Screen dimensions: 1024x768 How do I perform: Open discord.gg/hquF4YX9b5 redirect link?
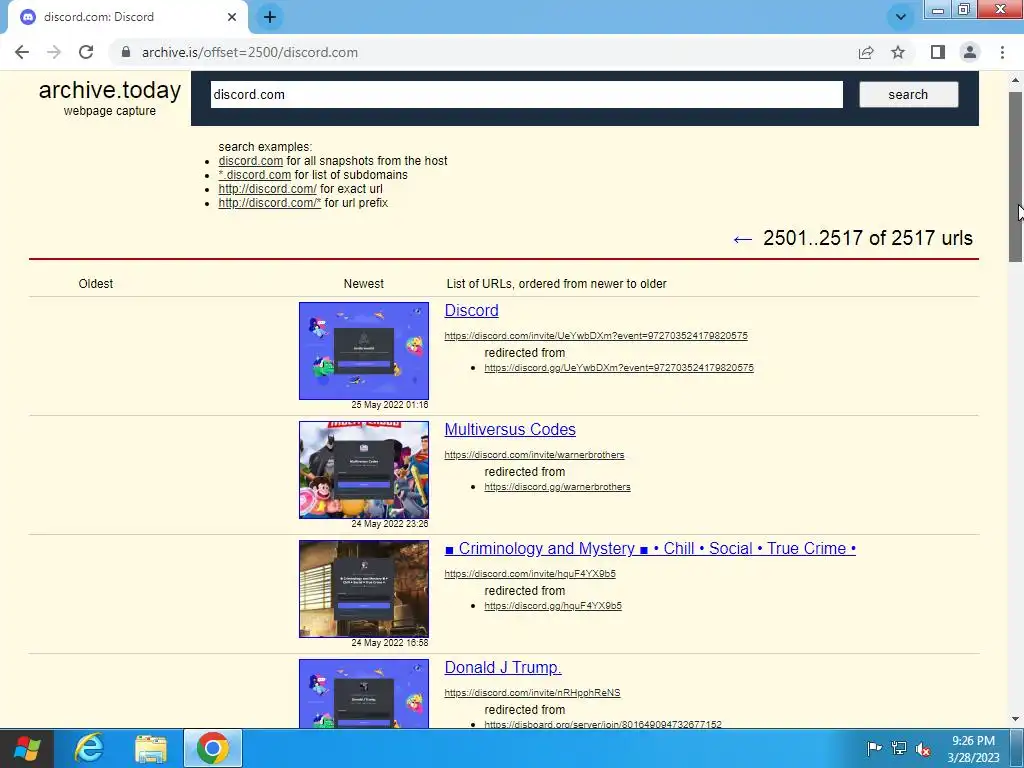553,605
